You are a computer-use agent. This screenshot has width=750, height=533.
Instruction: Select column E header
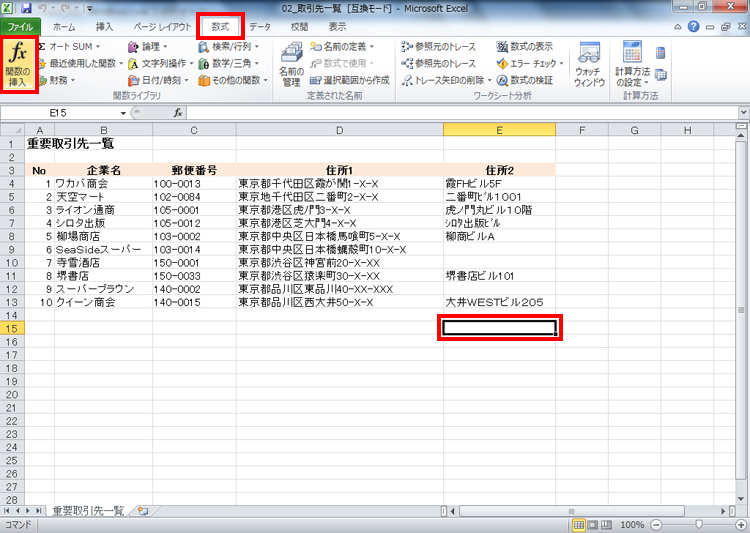pyautogui.click(x=499, y=130)
